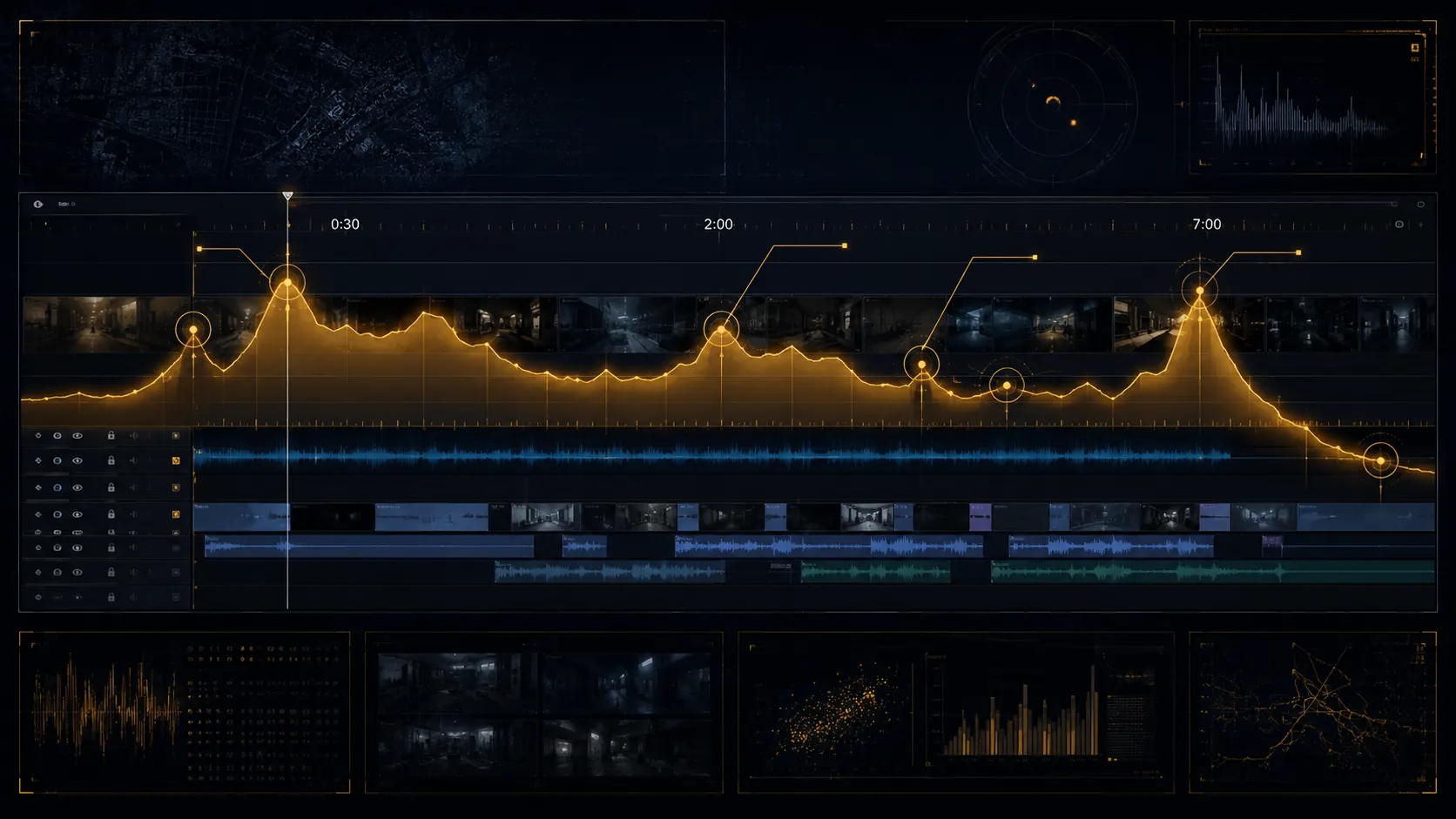
Task: Click the round solo icon on the topmost track row
Action: coord(57,435)
